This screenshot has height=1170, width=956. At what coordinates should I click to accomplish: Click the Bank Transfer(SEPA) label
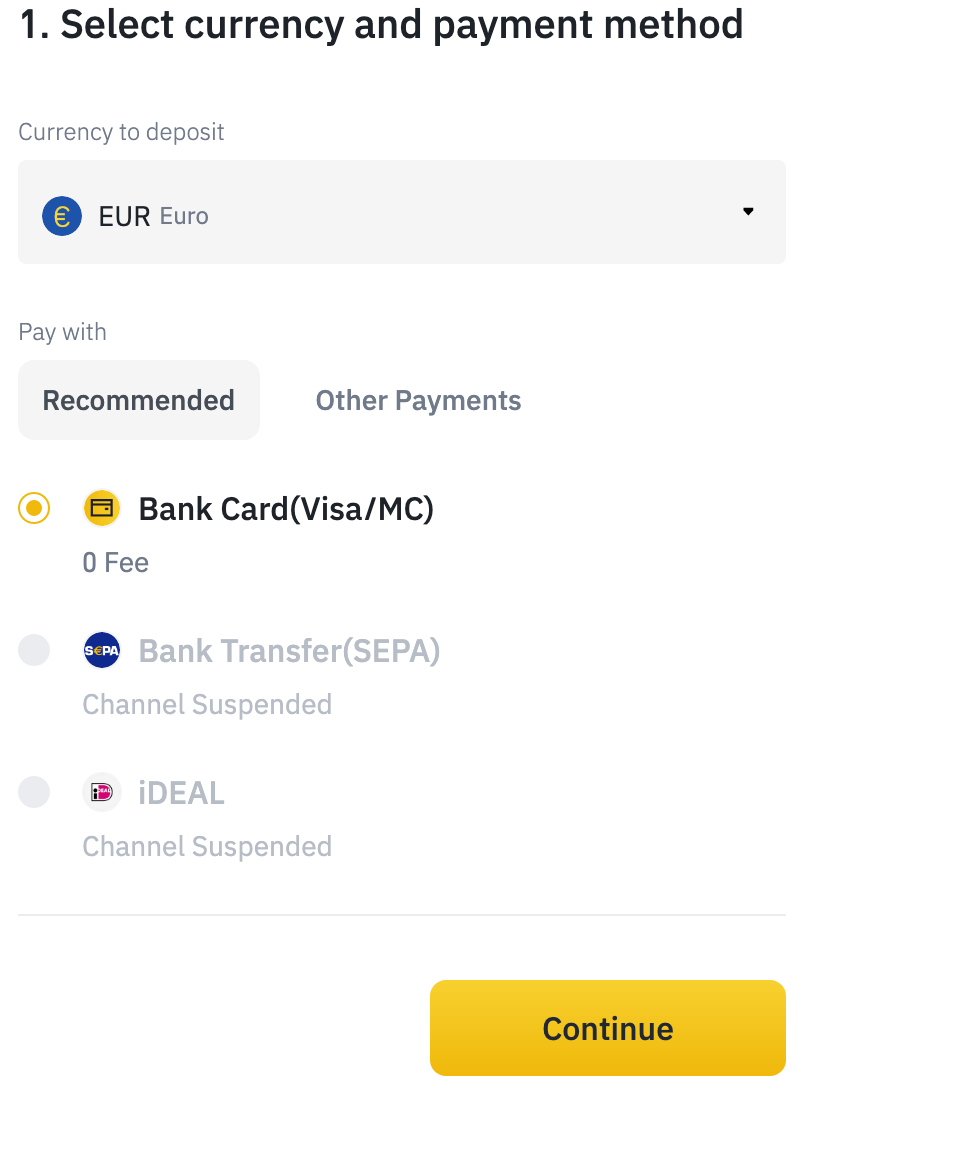290,651
